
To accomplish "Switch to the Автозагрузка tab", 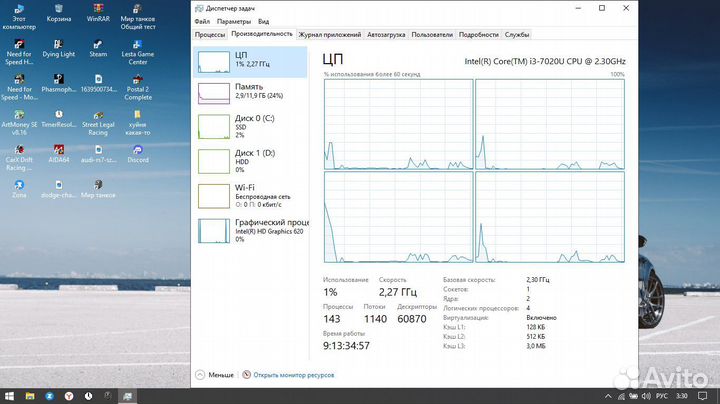I will click(386, 35).
